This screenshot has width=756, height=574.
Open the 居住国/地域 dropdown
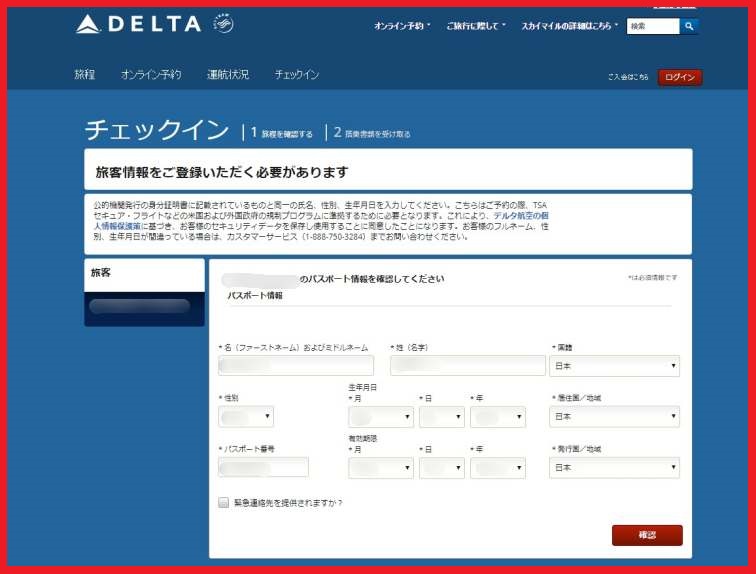(x=614, y=417)
